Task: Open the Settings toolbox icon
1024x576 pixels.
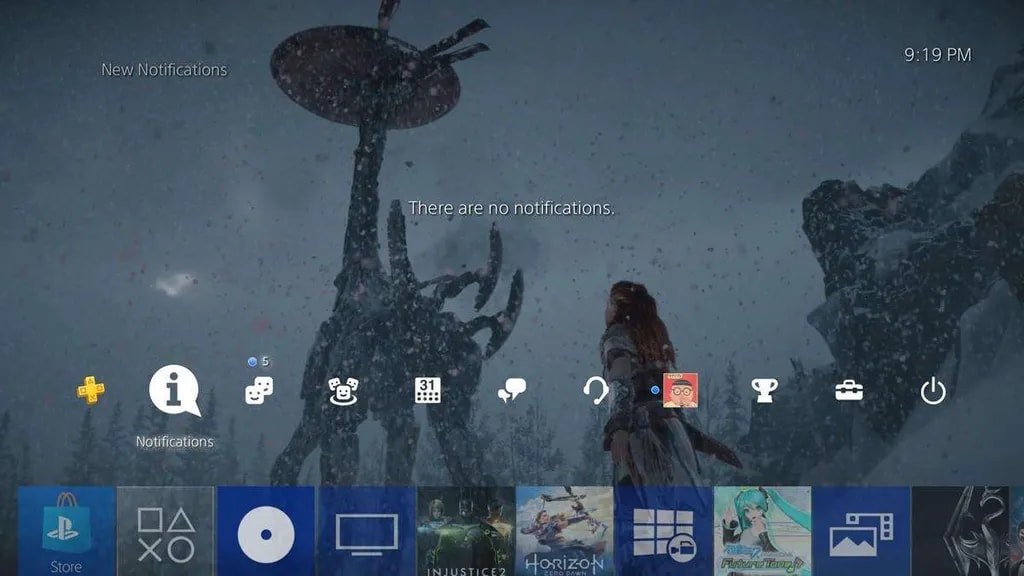Action: coord(849,391)
